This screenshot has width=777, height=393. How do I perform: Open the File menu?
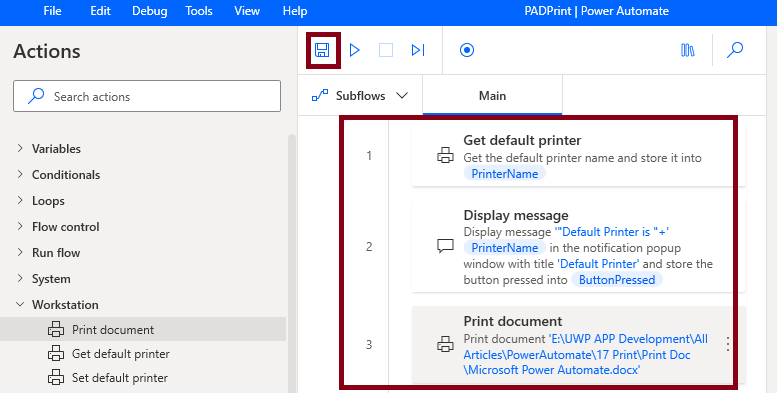click(52, 11)
